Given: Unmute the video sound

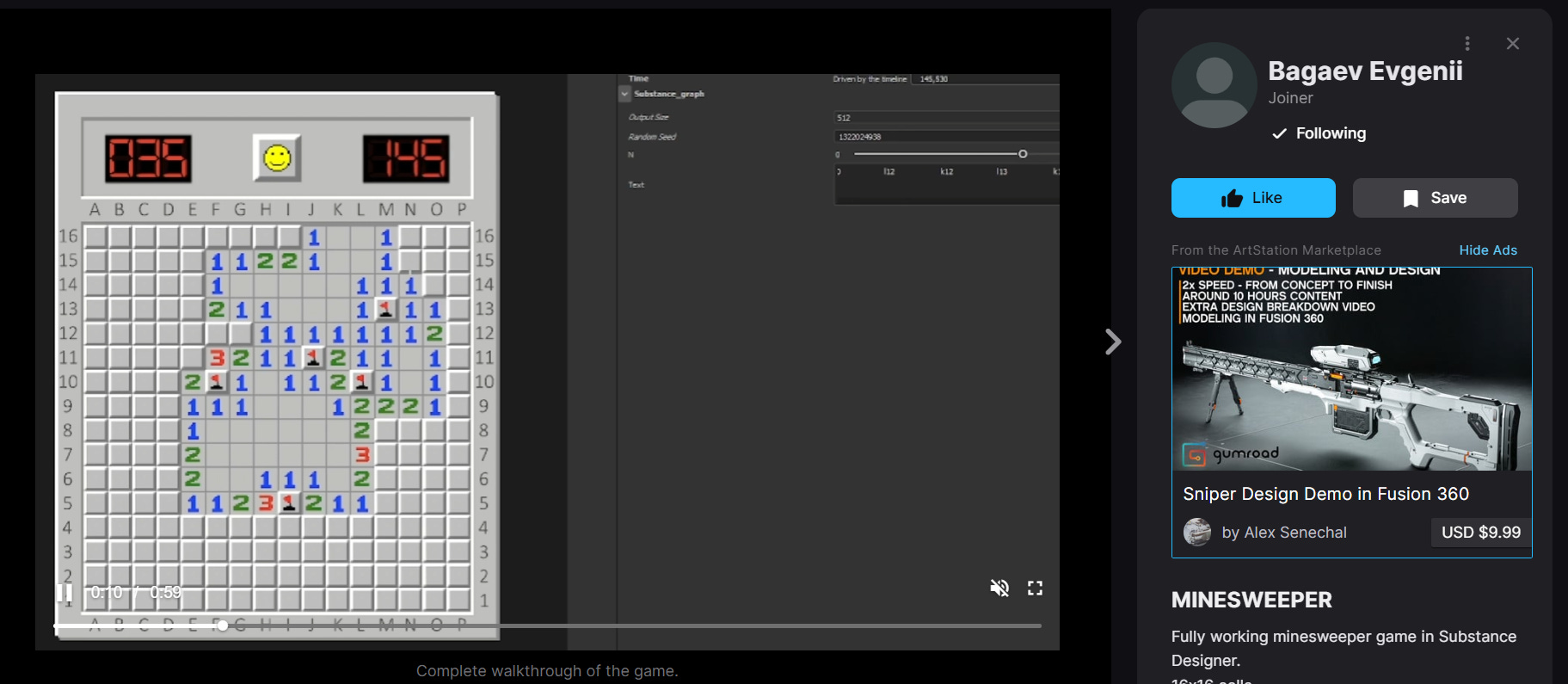Looking at the screenshot, I should click(999, 588).
